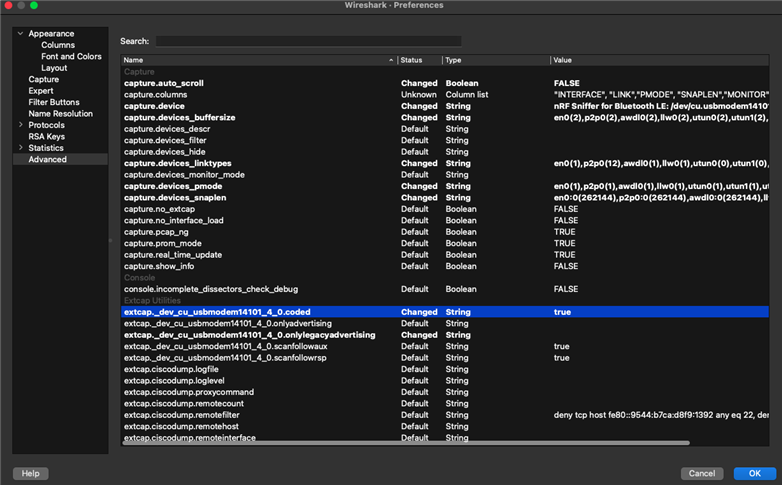Screen dimensions: 782x485
Task: Select the capture.devices_monitor_mode row
Action: click(445, 175)
